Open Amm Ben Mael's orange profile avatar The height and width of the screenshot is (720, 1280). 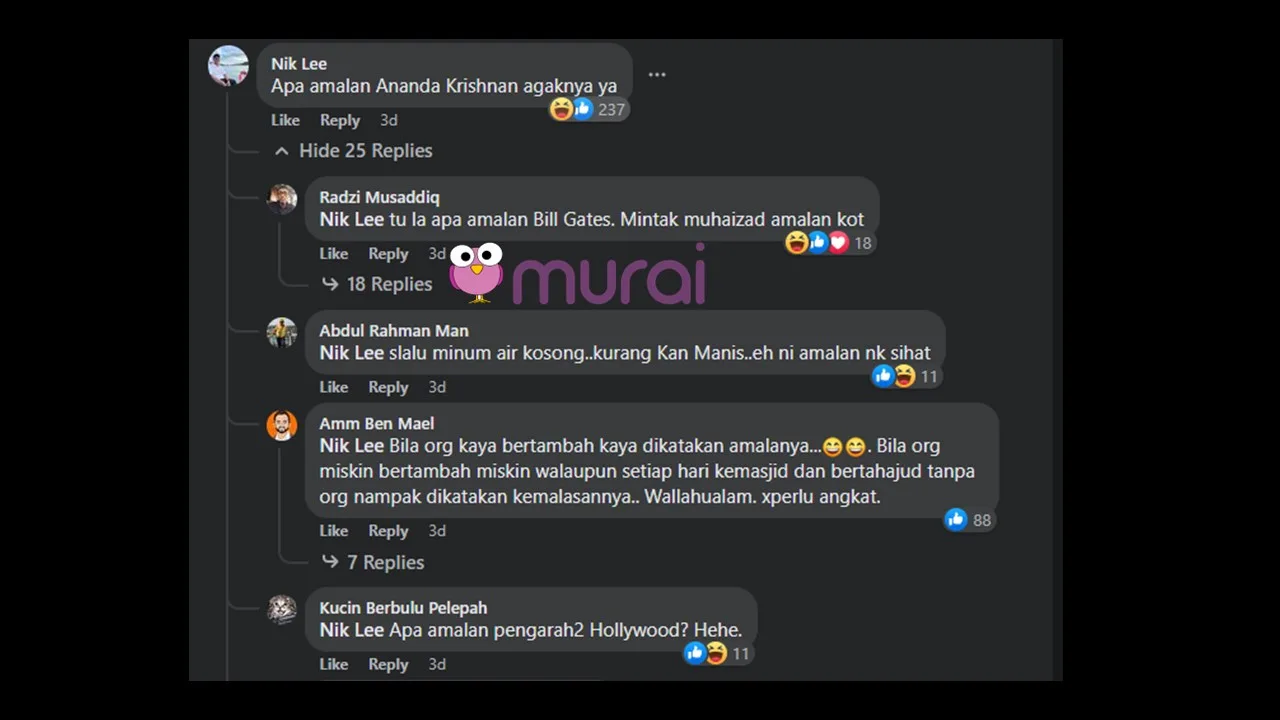[282, 426]
